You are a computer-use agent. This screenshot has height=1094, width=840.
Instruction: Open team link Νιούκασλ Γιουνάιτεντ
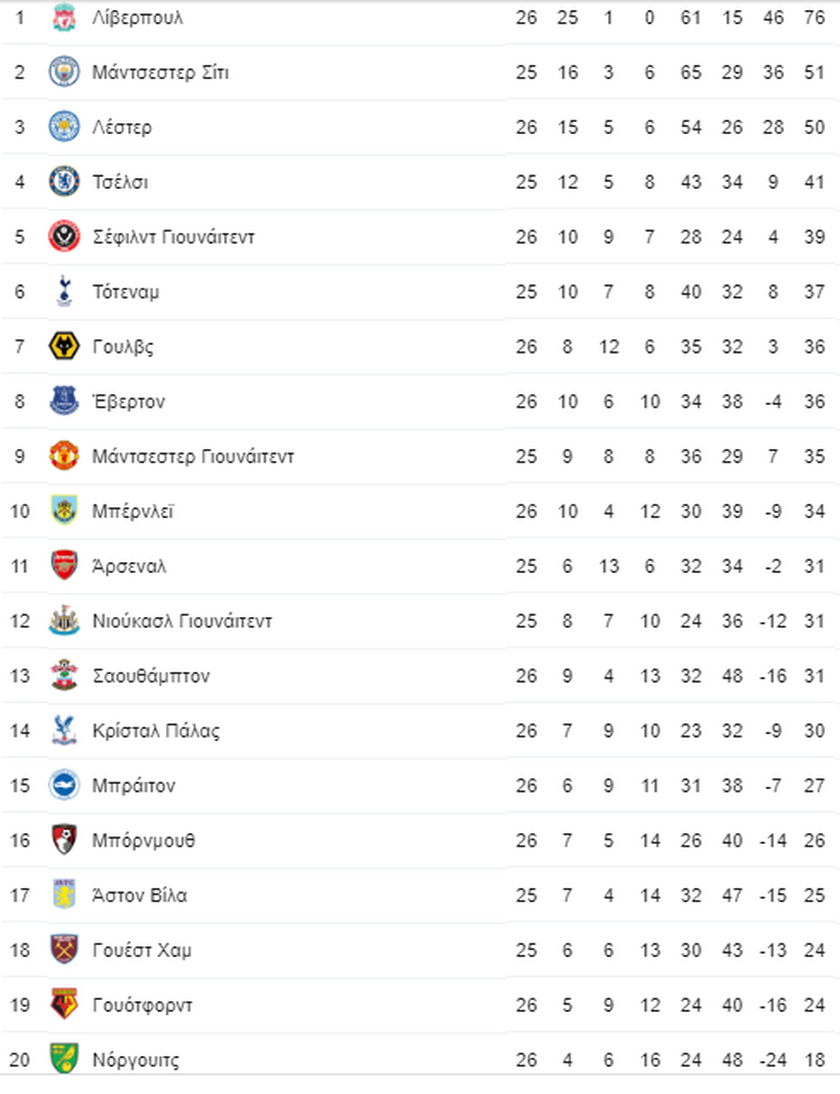pyautogui.click(x=182, y=621)
